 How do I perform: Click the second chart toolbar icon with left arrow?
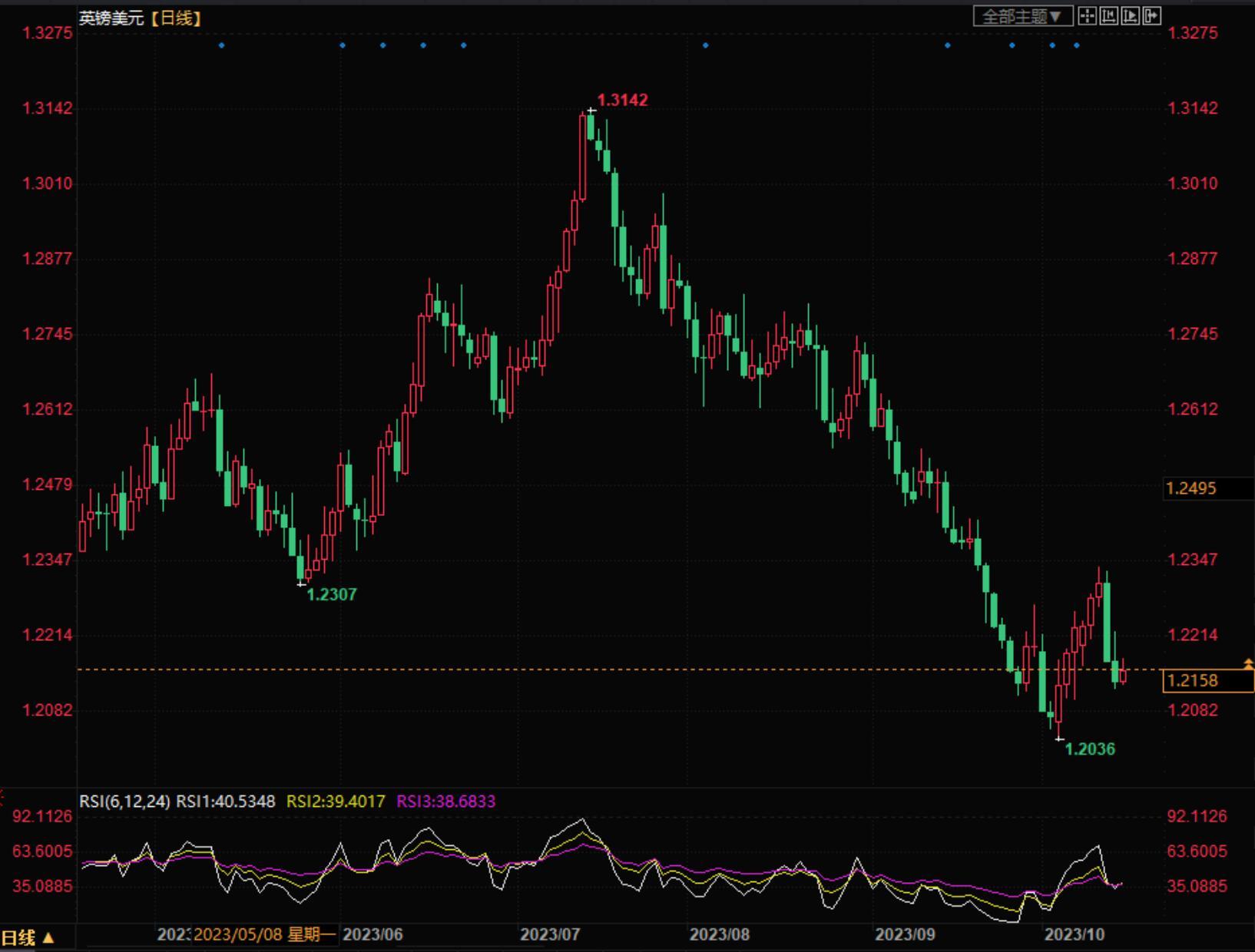pos(1108,16)
